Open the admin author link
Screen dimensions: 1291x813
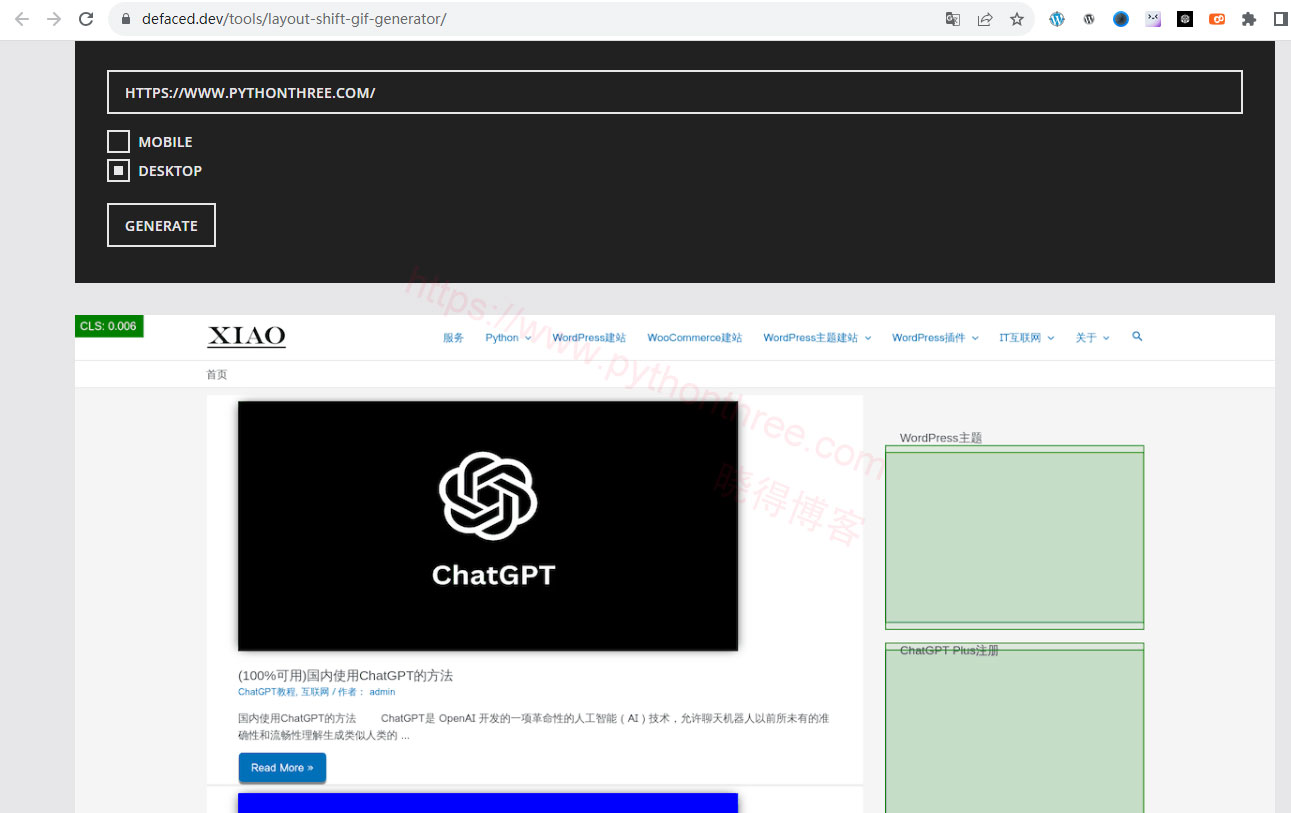pyautogui.click(x=382, y=692)
